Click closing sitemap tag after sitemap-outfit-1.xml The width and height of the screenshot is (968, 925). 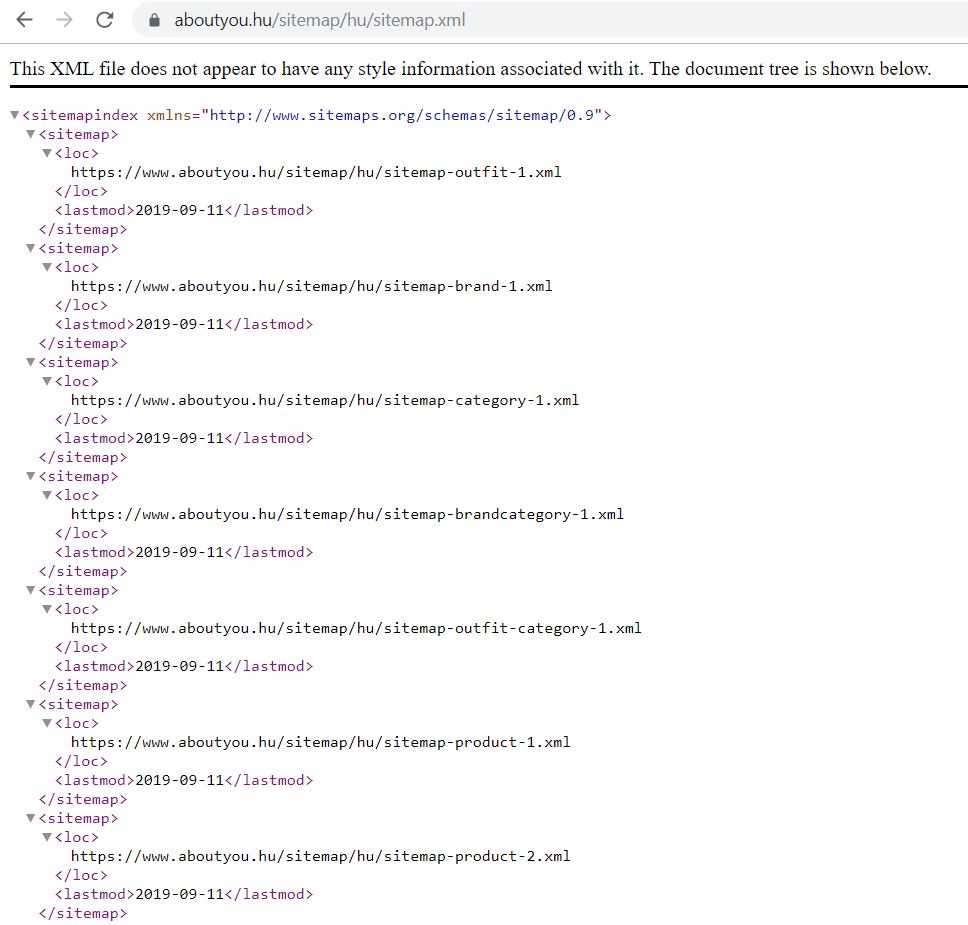click(83, 230)
